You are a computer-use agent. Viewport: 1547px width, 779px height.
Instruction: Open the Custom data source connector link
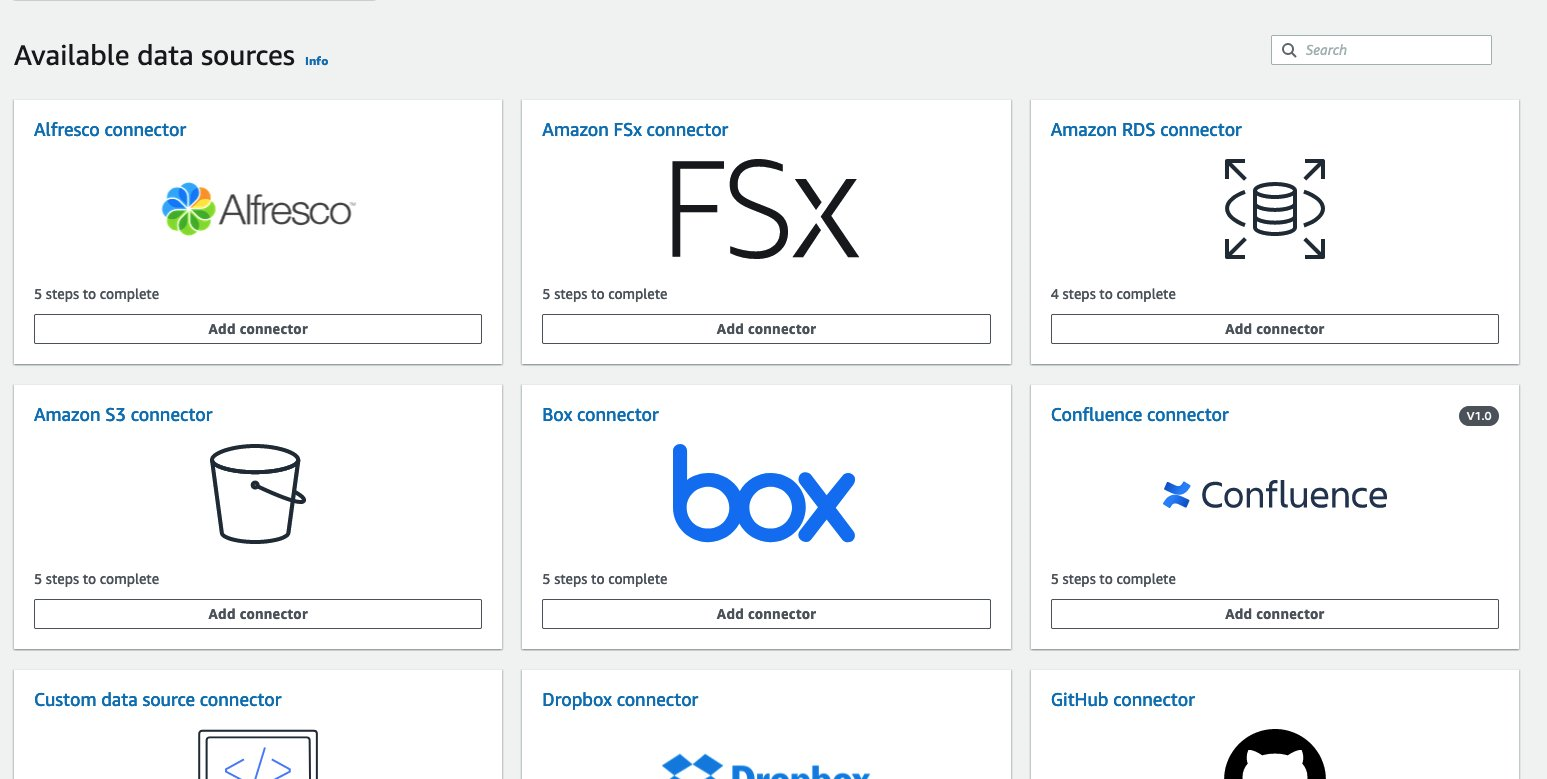(158, 700)
